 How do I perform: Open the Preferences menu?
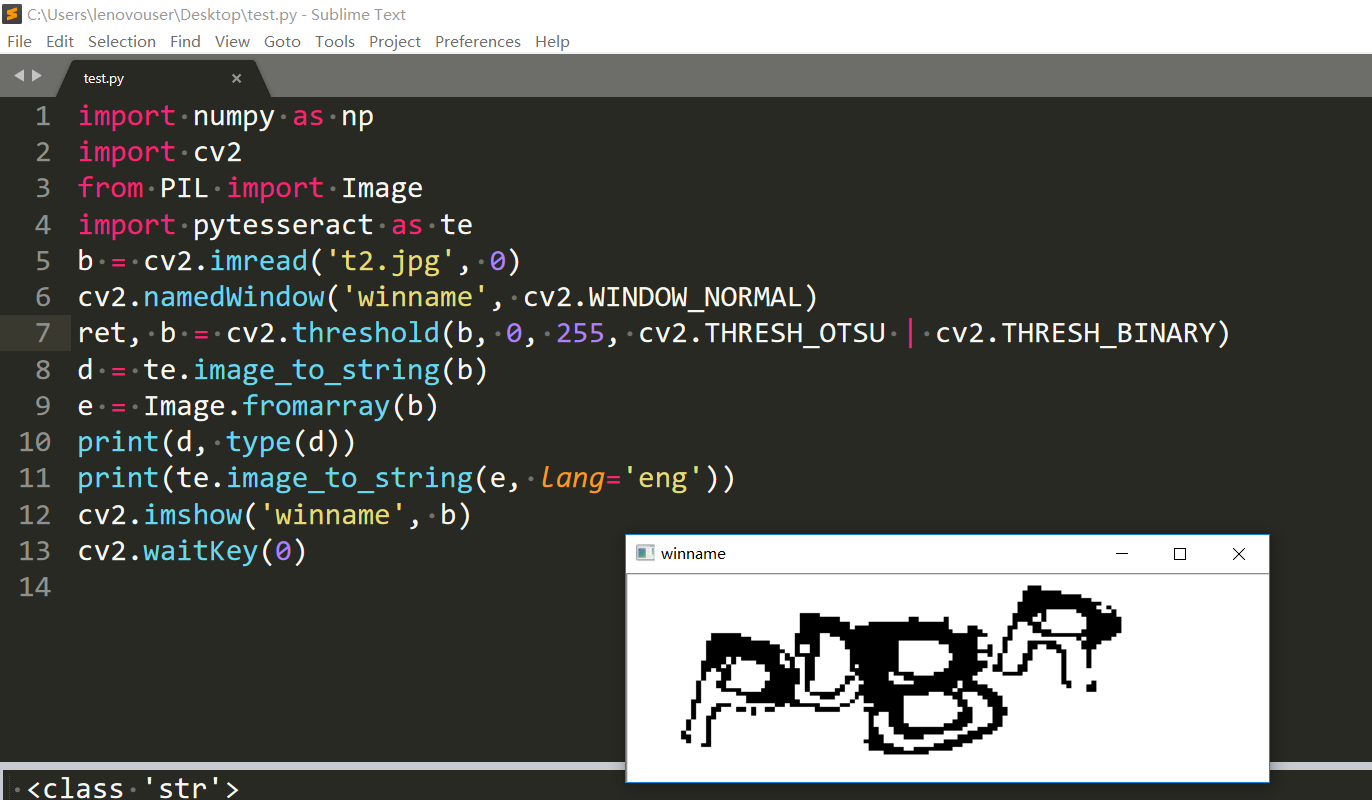pos(478,41)
